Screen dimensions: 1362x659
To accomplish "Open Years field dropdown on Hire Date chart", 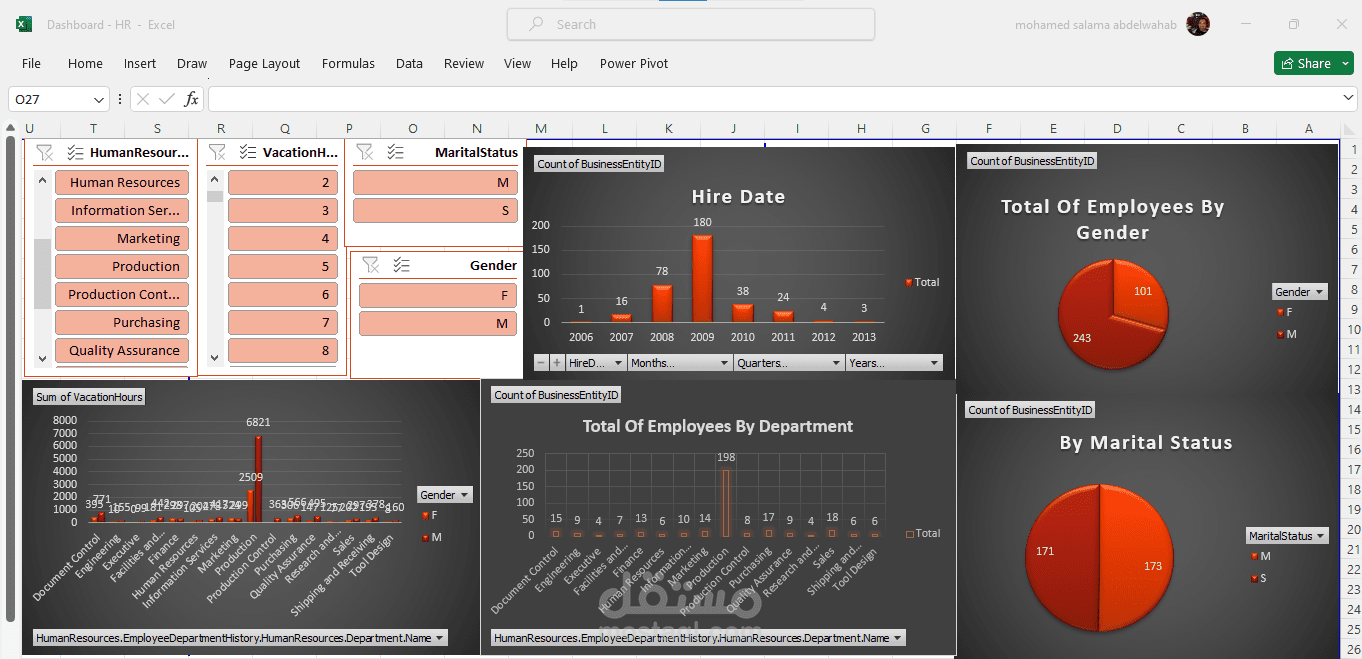I will [x=894, y=363].
